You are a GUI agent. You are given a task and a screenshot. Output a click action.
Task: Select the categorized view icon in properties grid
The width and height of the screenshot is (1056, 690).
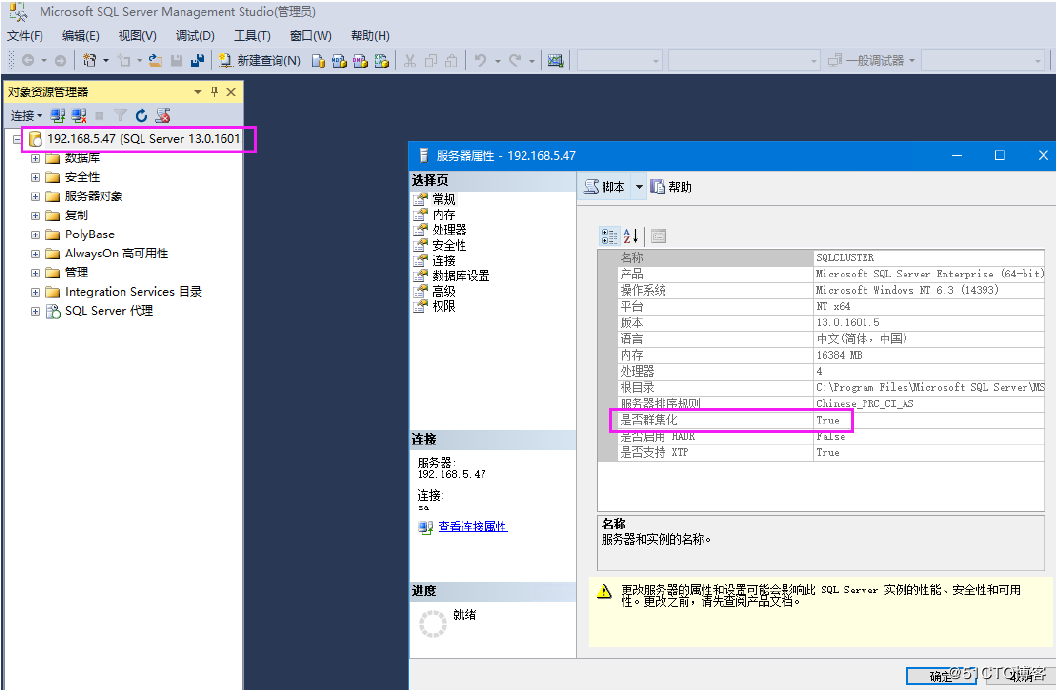coord(609,235)
